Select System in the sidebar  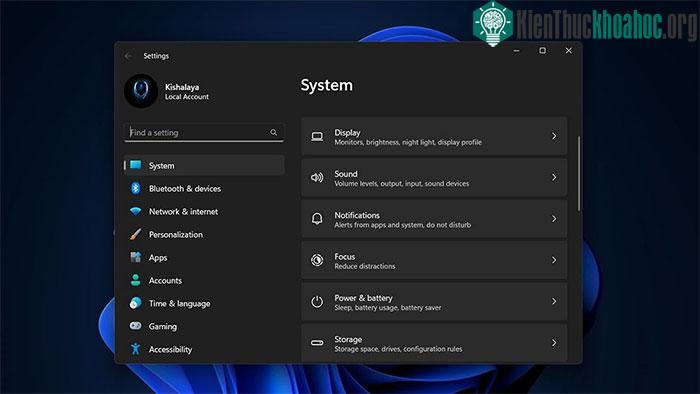point(204,166)
